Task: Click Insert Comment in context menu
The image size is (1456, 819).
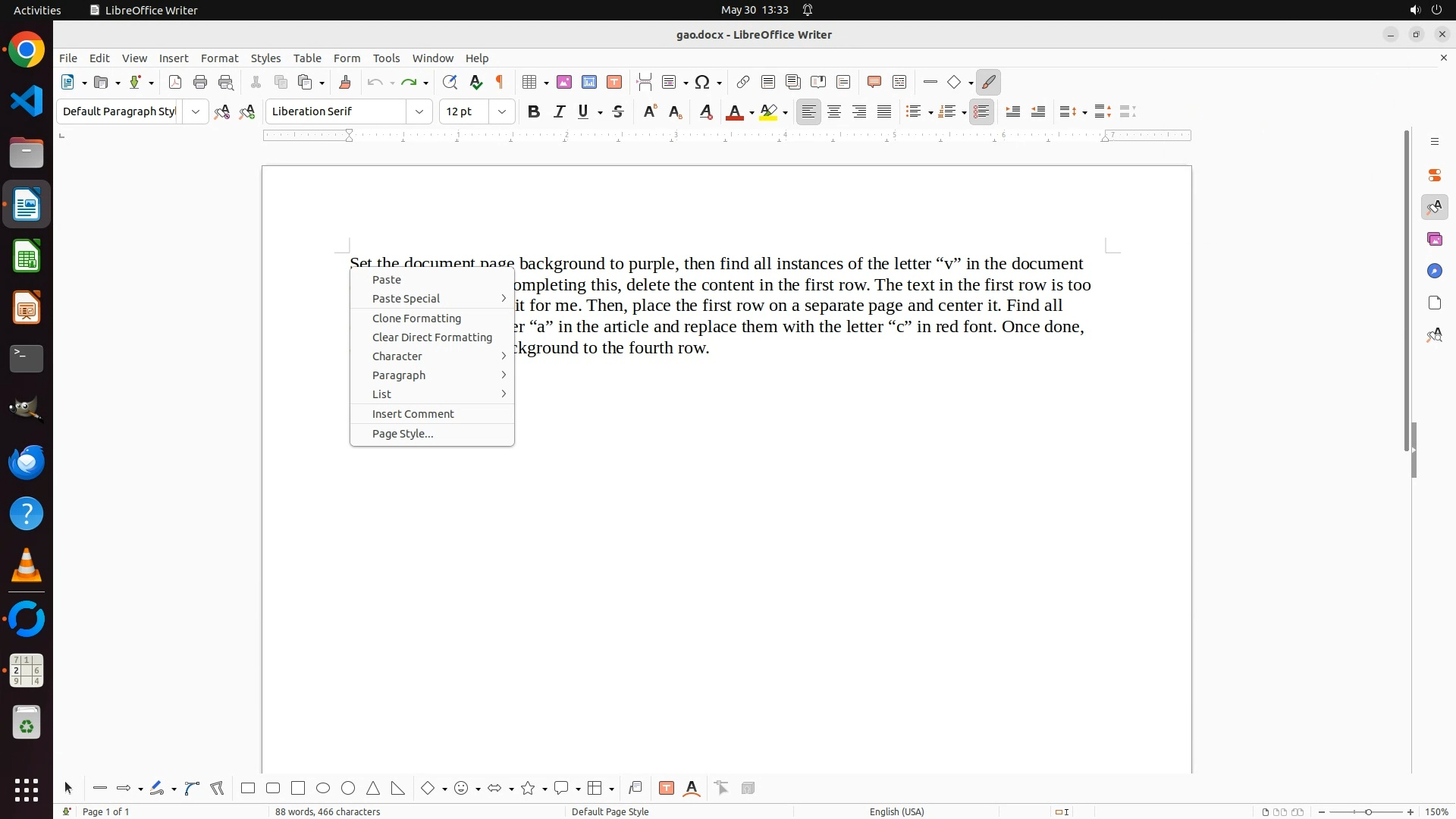Action: 413,414
